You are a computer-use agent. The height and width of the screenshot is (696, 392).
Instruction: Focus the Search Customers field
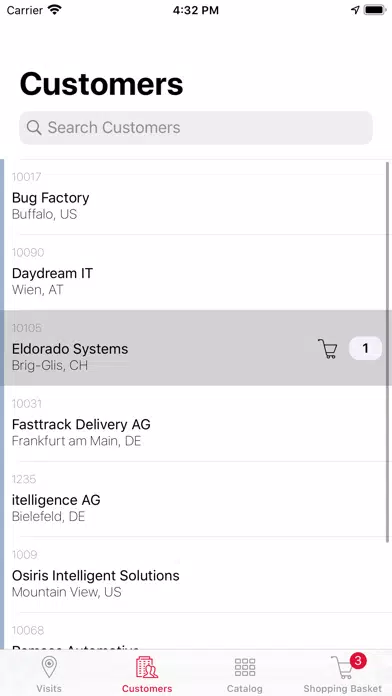(x=196, y=128)
